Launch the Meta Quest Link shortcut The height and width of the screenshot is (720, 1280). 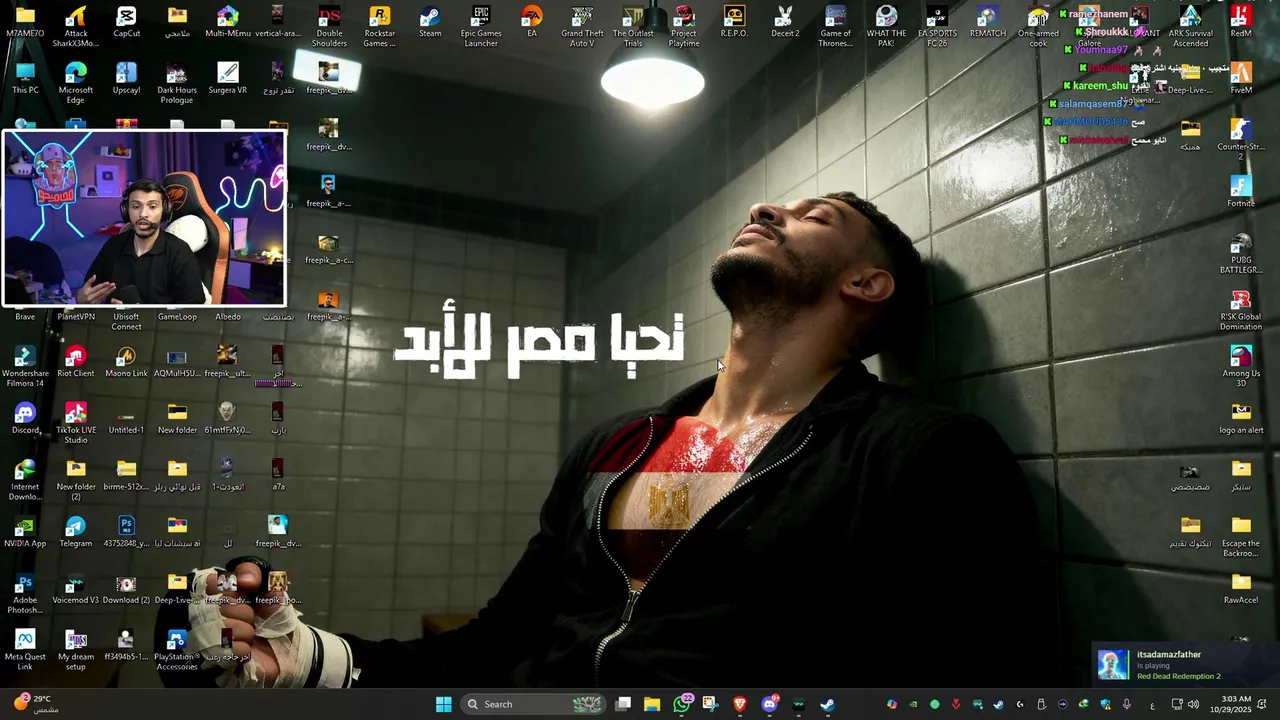[25, 650]
